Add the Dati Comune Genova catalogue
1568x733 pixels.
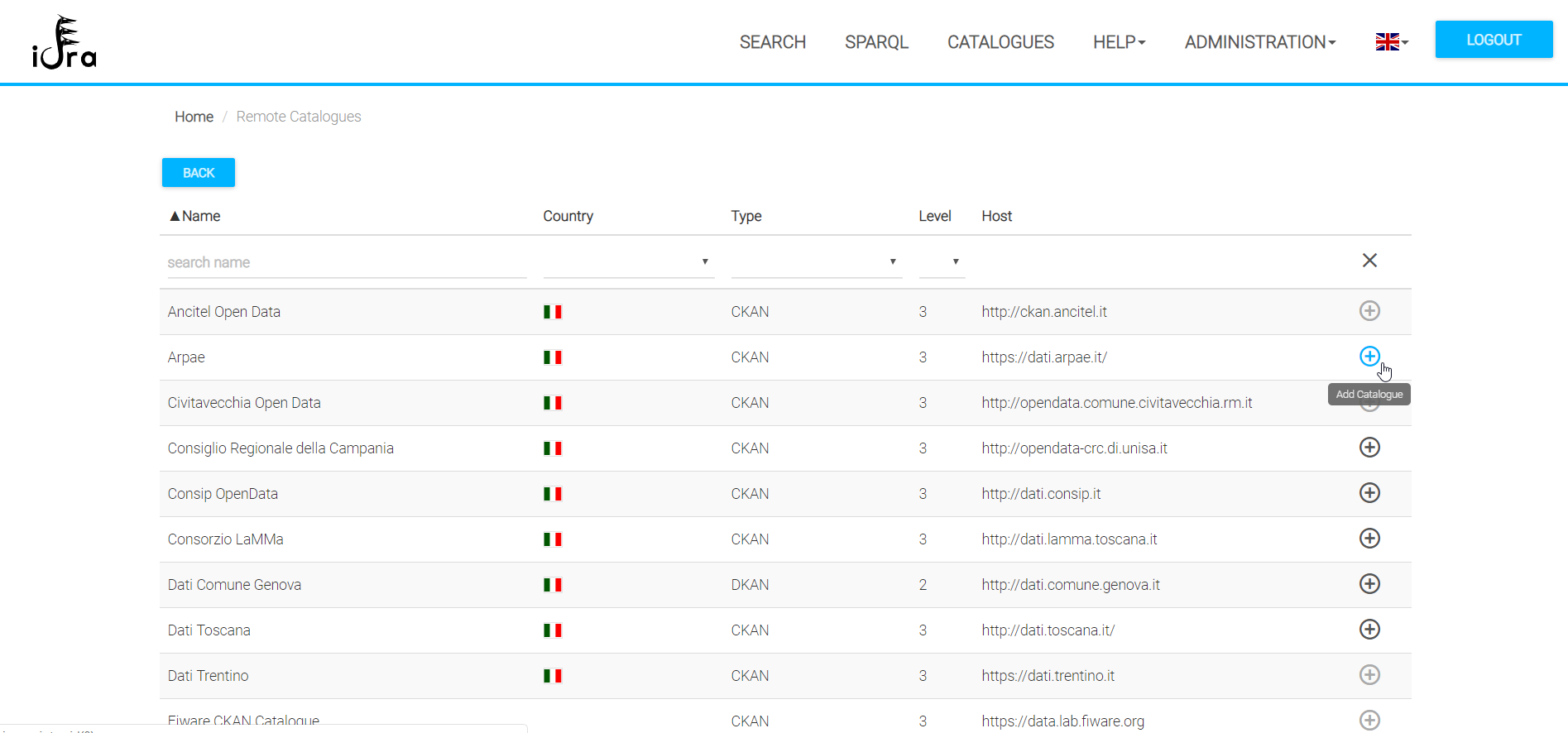coord(1369,584)
